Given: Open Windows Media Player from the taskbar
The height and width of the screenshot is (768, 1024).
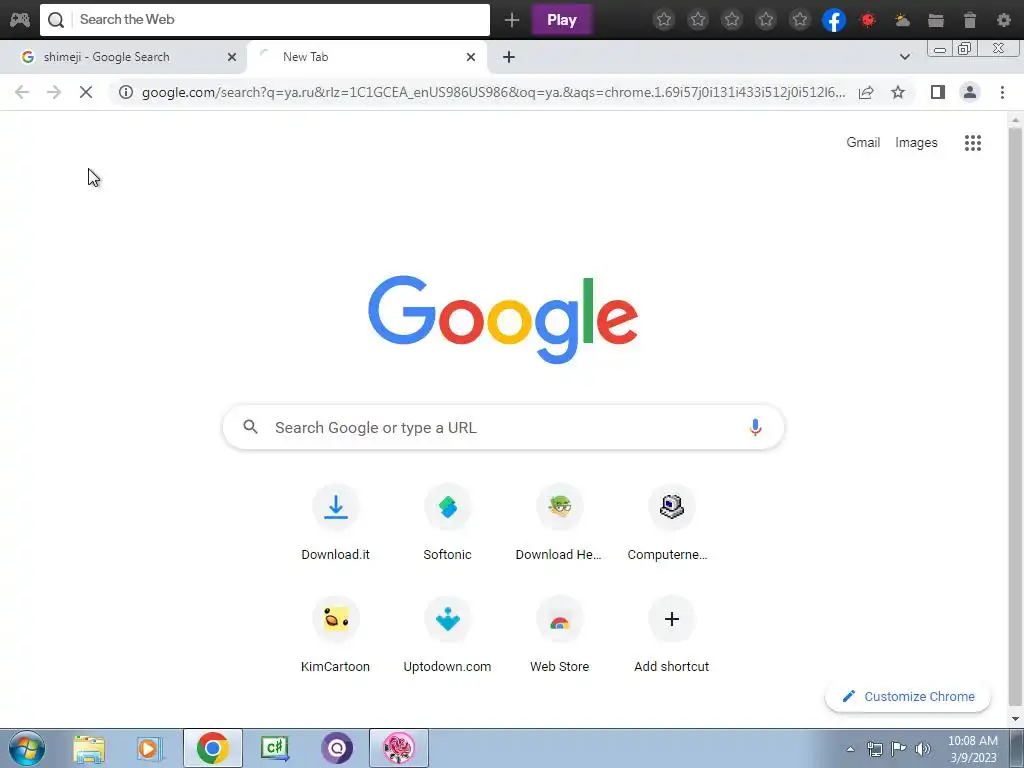Looking at the screenshot, I should [x=150, y=749].
